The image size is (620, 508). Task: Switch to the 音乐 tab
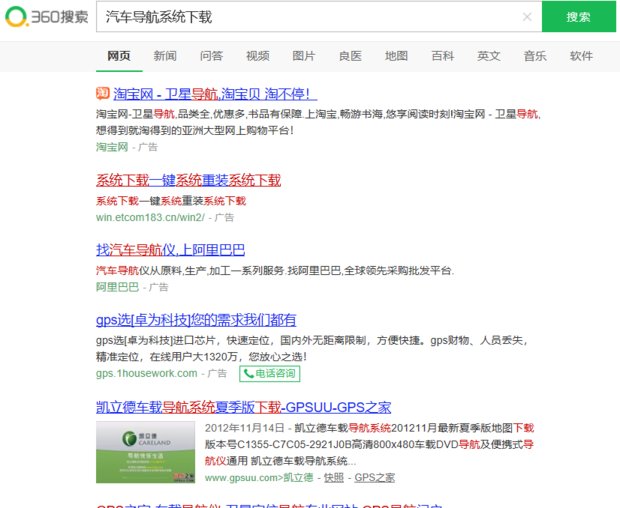tap(535, 56)
